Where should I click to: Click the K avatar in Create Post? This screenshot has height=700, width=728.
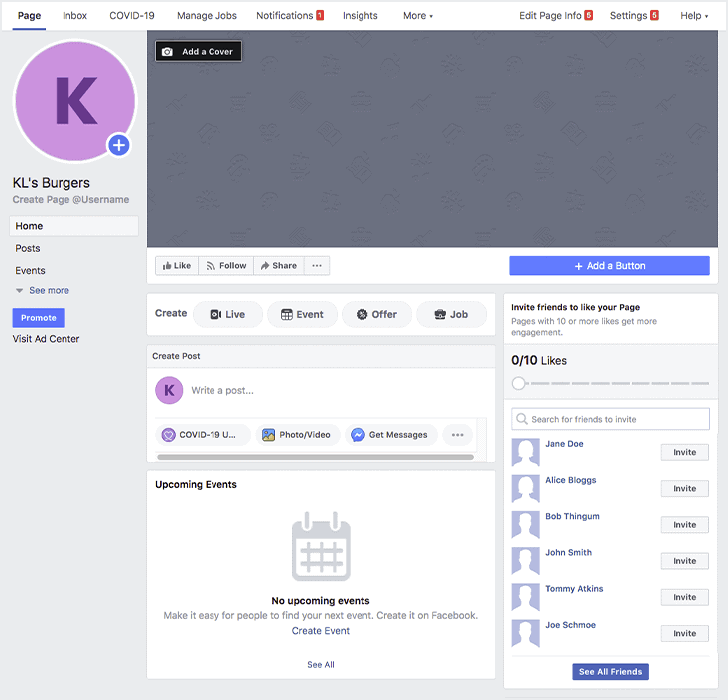tap(169, 390)
